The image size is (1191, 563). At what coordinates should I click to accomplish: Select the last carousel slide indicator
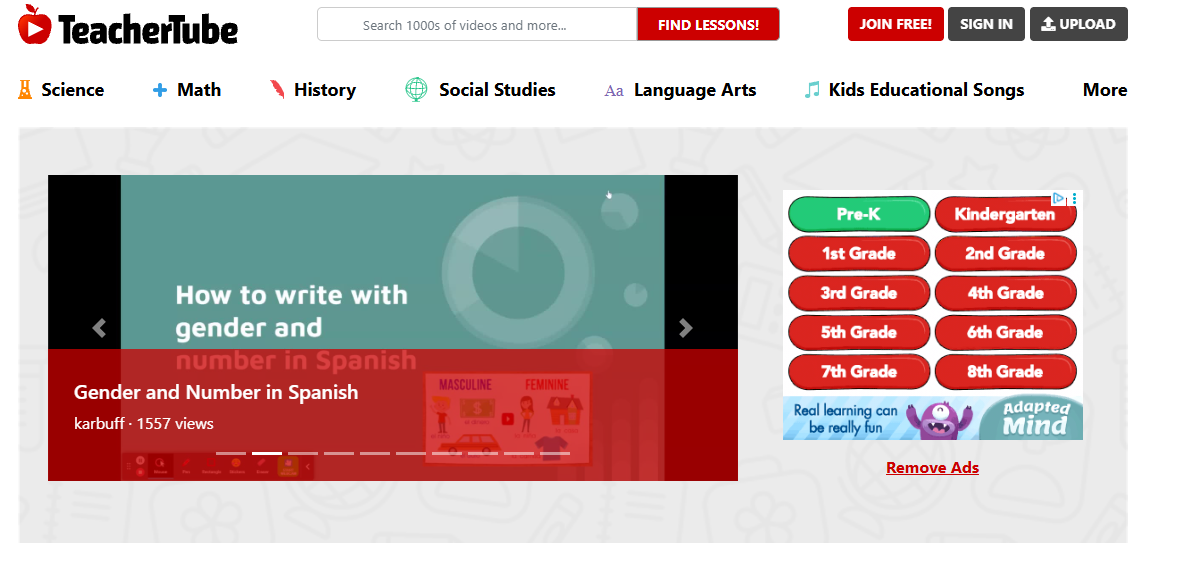click(555, 454)
